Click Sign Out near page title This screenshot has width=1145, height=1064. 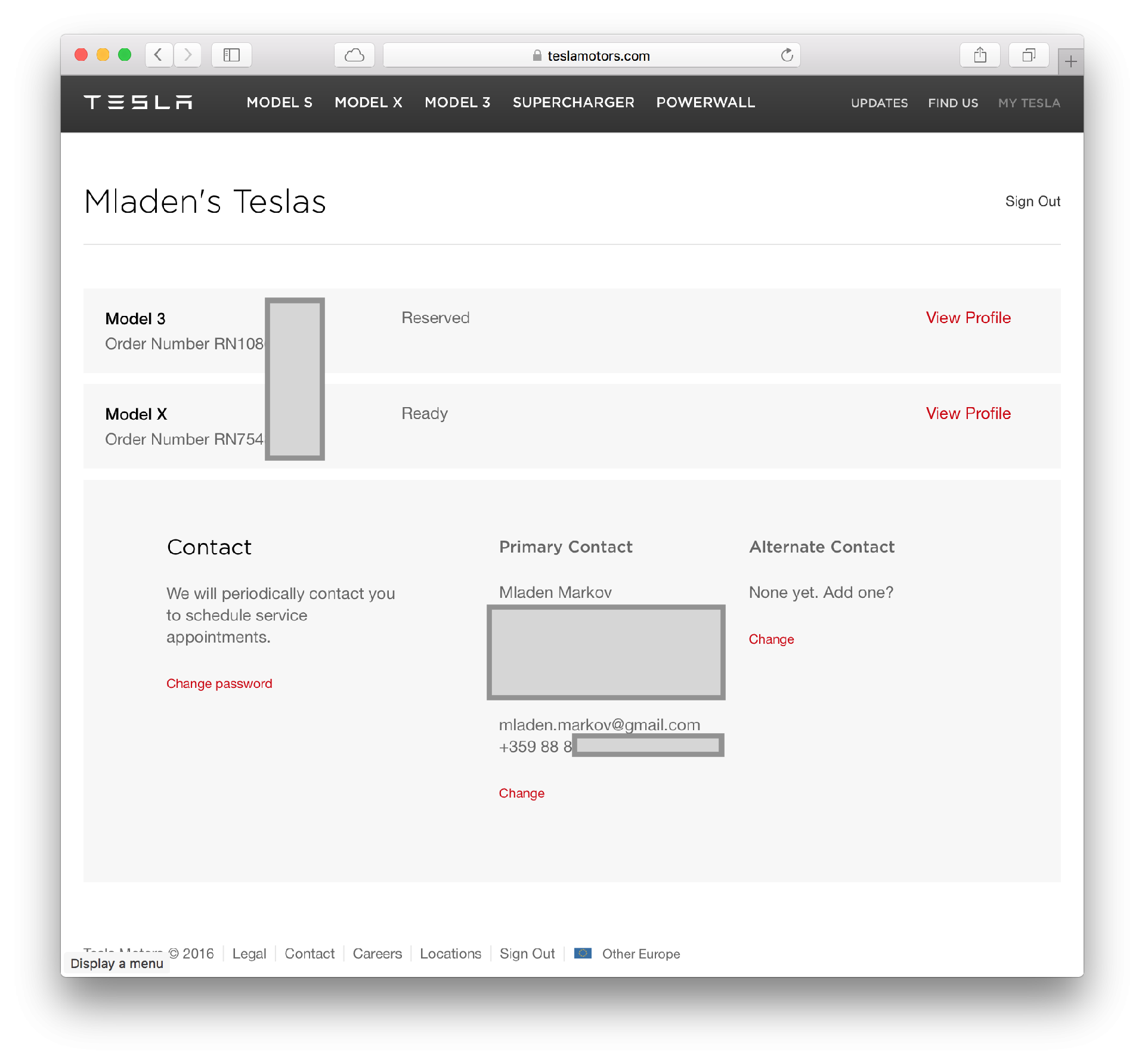[x=1032, y=201]
